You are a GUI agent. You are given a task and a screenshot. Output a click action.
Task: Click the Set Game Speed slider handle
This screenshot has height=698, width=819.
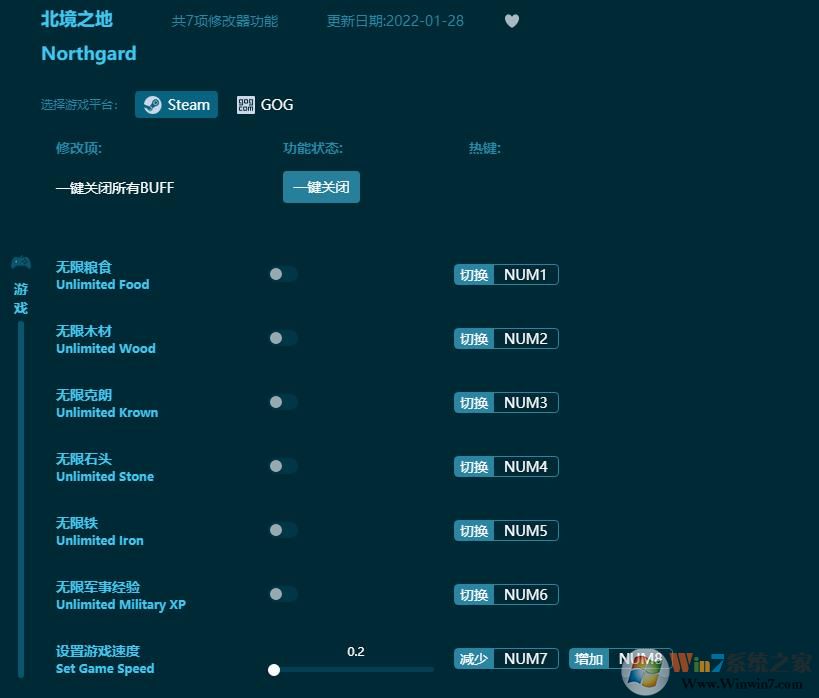pos(275,669)
